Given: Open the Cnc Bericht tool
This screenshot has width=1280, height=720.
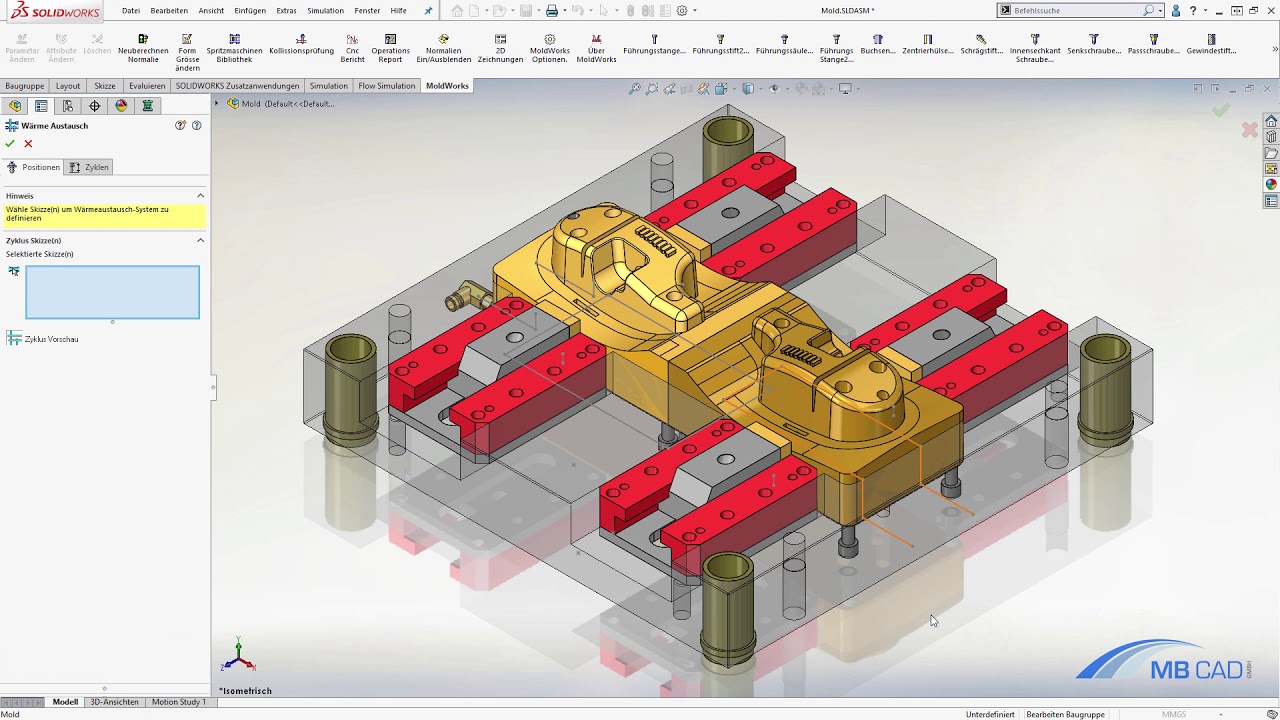Looking at the screenshot, I should point(352,49).
